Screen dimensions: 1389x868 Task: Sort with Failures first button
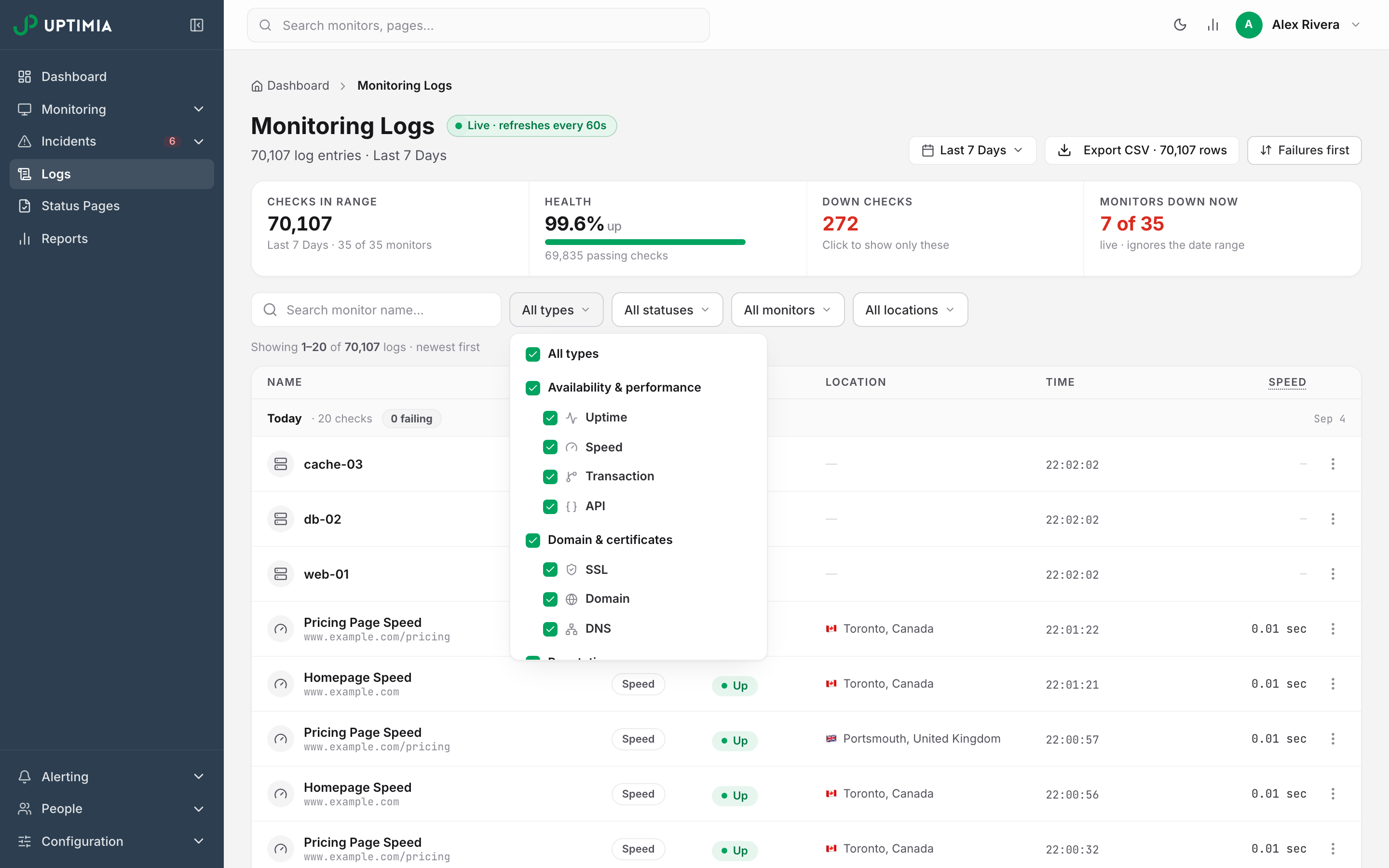(1304, 150)
